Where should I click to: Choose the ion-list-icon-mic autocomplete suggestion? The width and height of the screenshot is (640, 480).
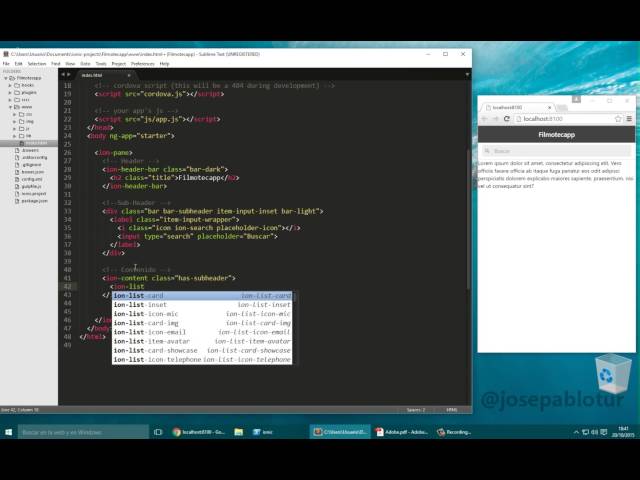pyautogui.click(x=202, y=314)
